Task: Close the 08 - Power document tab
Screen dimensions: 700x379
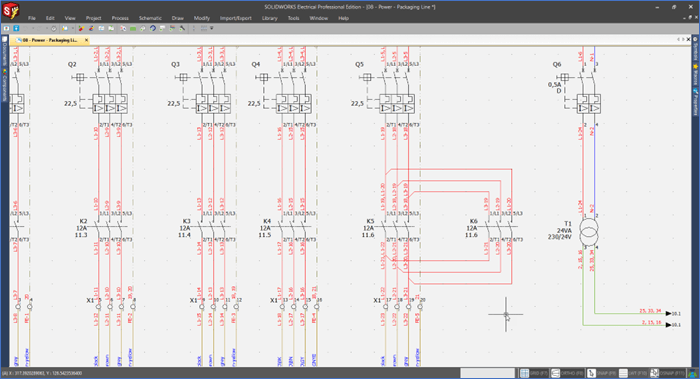Action: pos(87,40)
